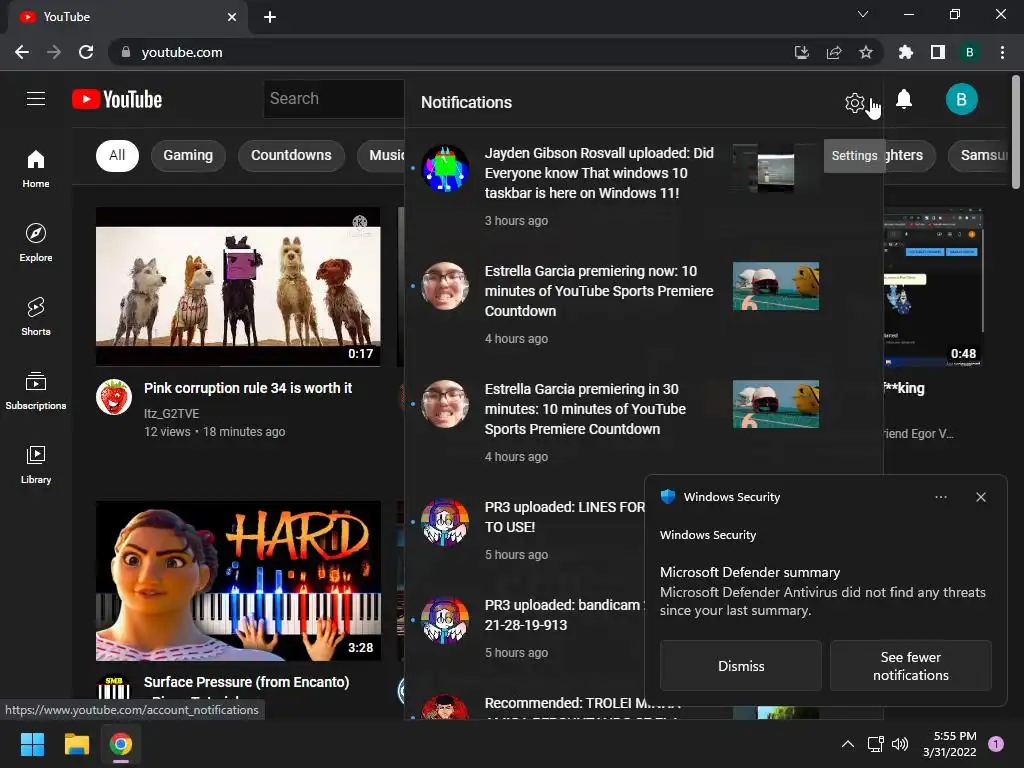Open the account avatar menu B

(961, 99)
